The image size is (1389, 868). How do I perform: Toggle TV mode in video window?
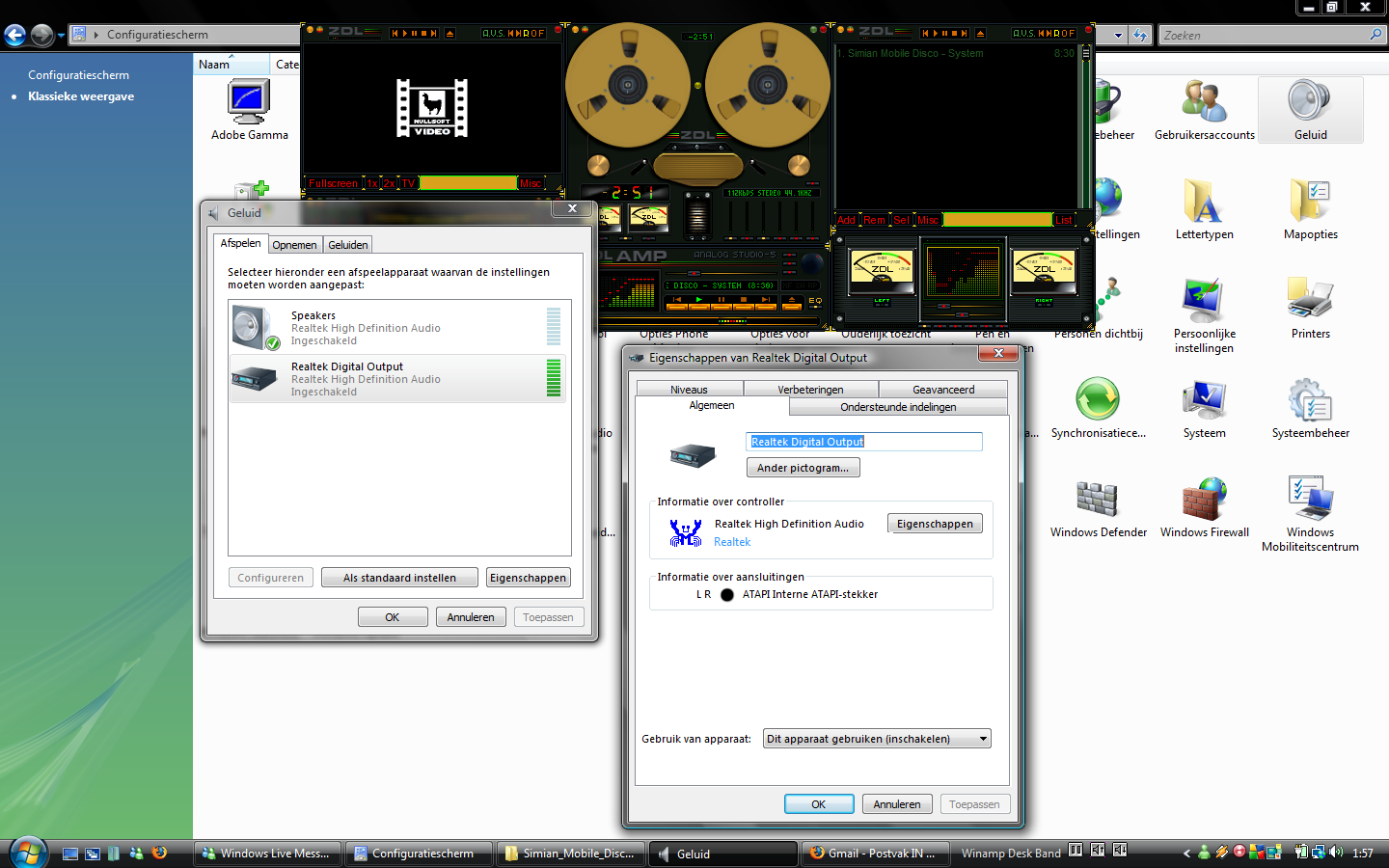(x=408, y=183)
